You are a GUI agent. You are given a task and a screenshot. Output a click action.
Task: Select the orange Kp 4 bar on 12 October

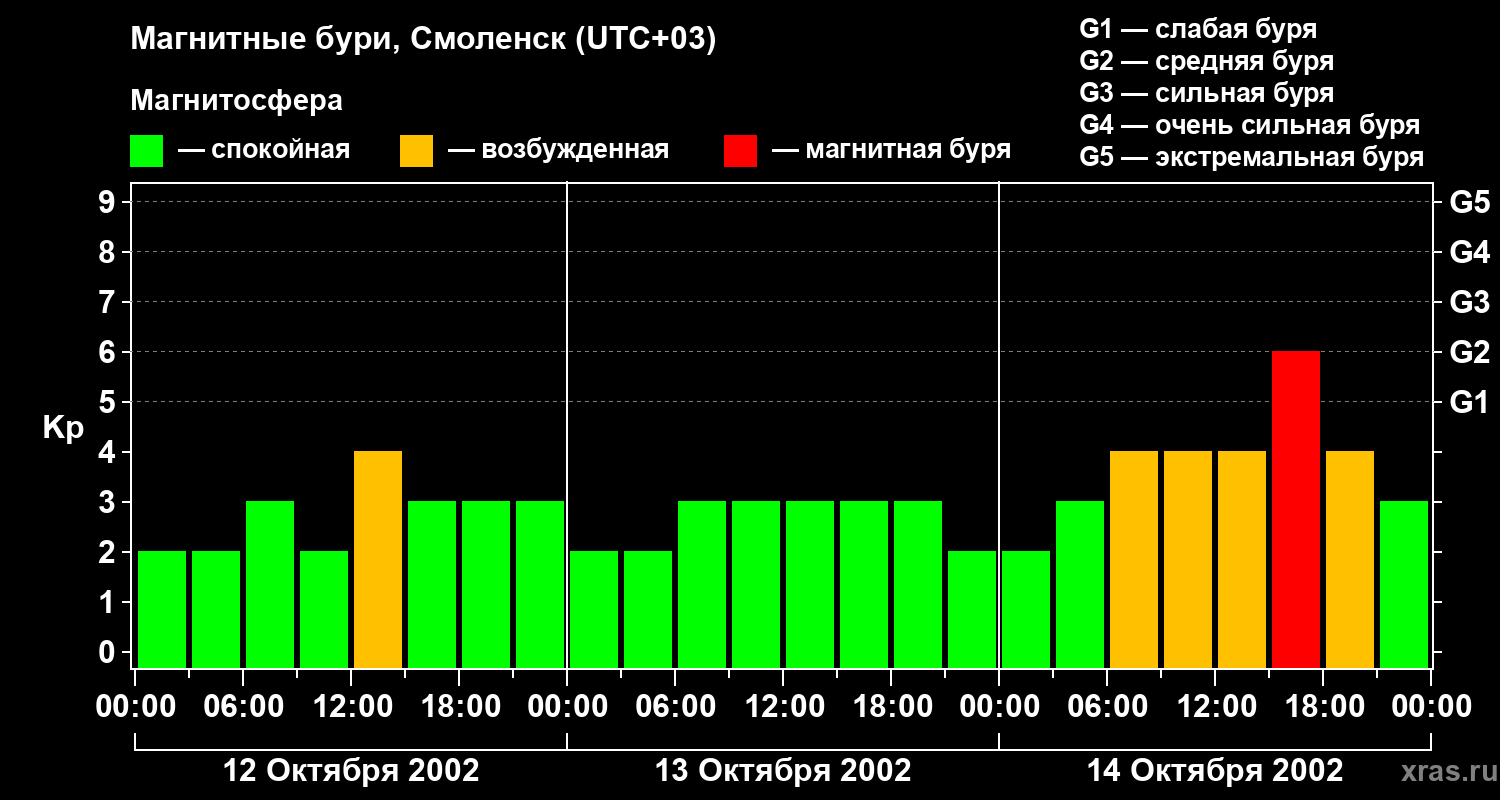tap(378, 559)
